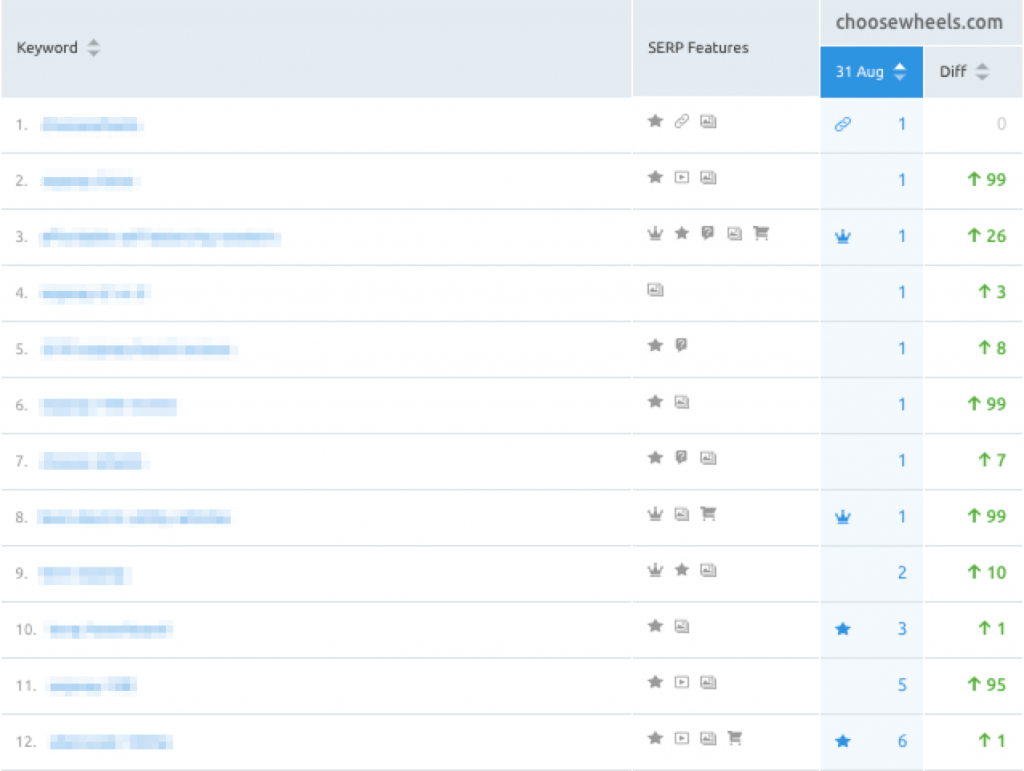Click the blue link icon beside position 1
Screen dimensions: 1024x771
point(843,124)
